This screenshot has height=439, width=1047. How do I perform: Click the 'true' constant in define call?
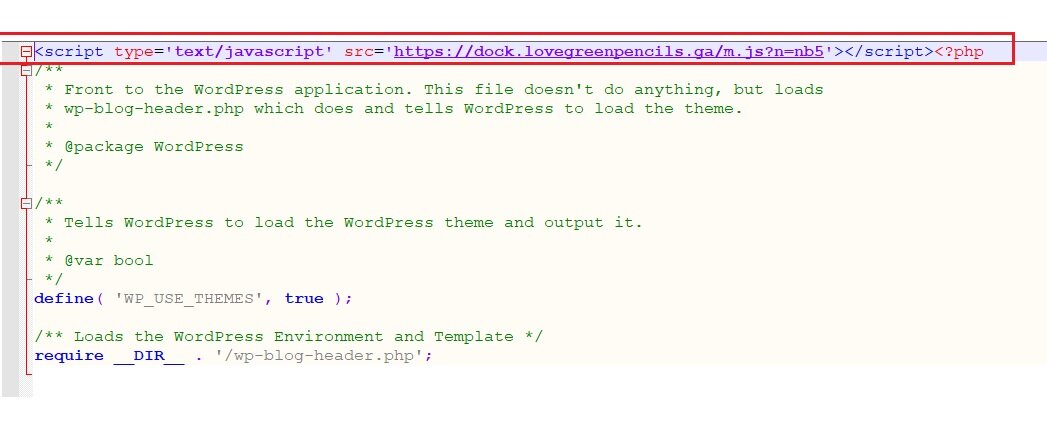coord(304,299)
